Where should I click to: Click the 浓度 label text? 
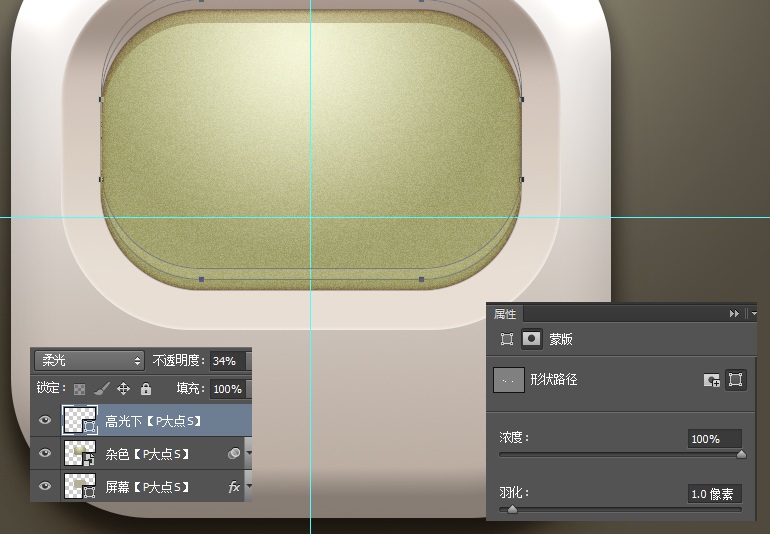(514, 437)
